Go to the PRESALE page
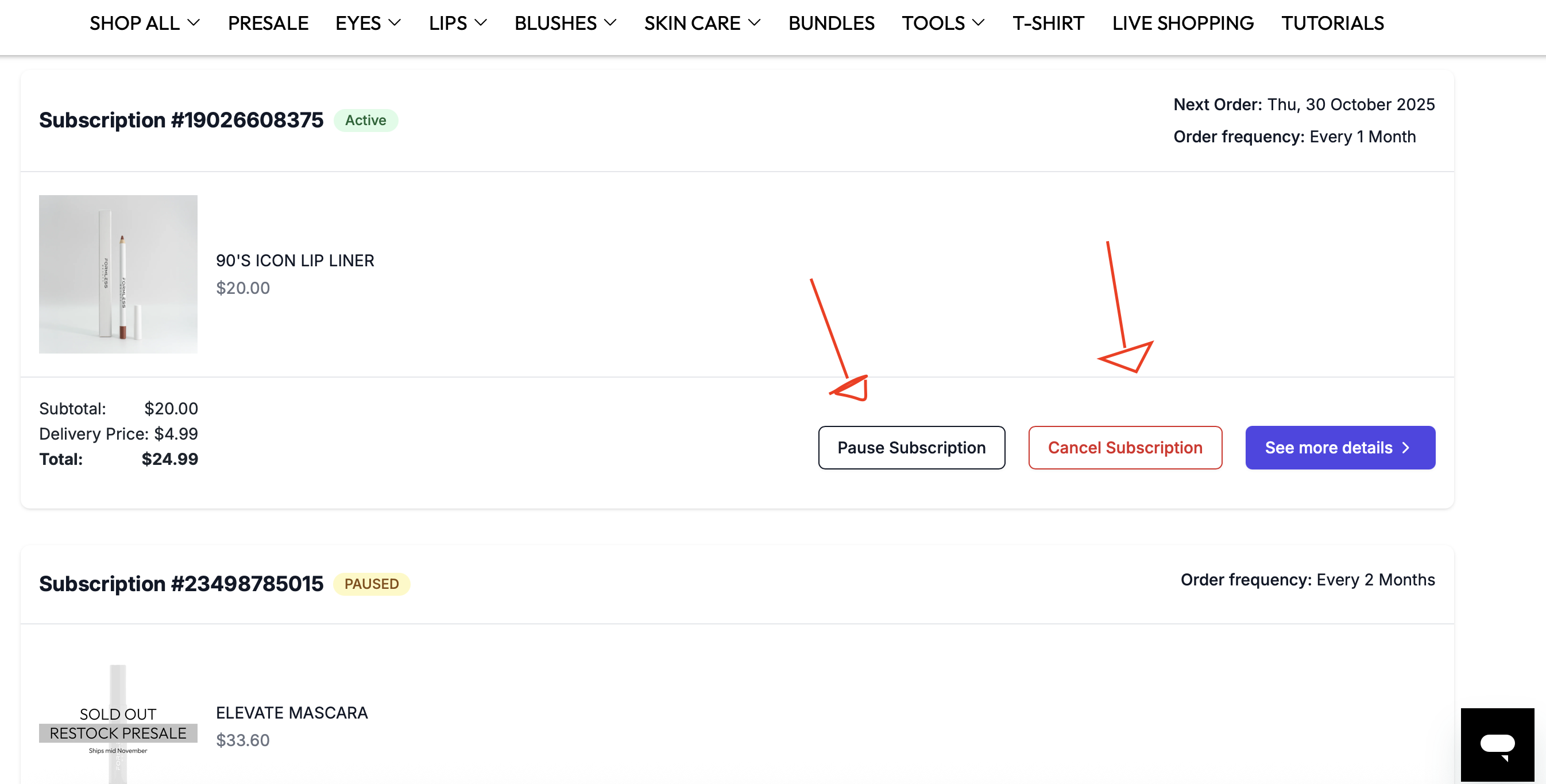1546x784 pixels. pyautogui.click(x=268, y=23)
